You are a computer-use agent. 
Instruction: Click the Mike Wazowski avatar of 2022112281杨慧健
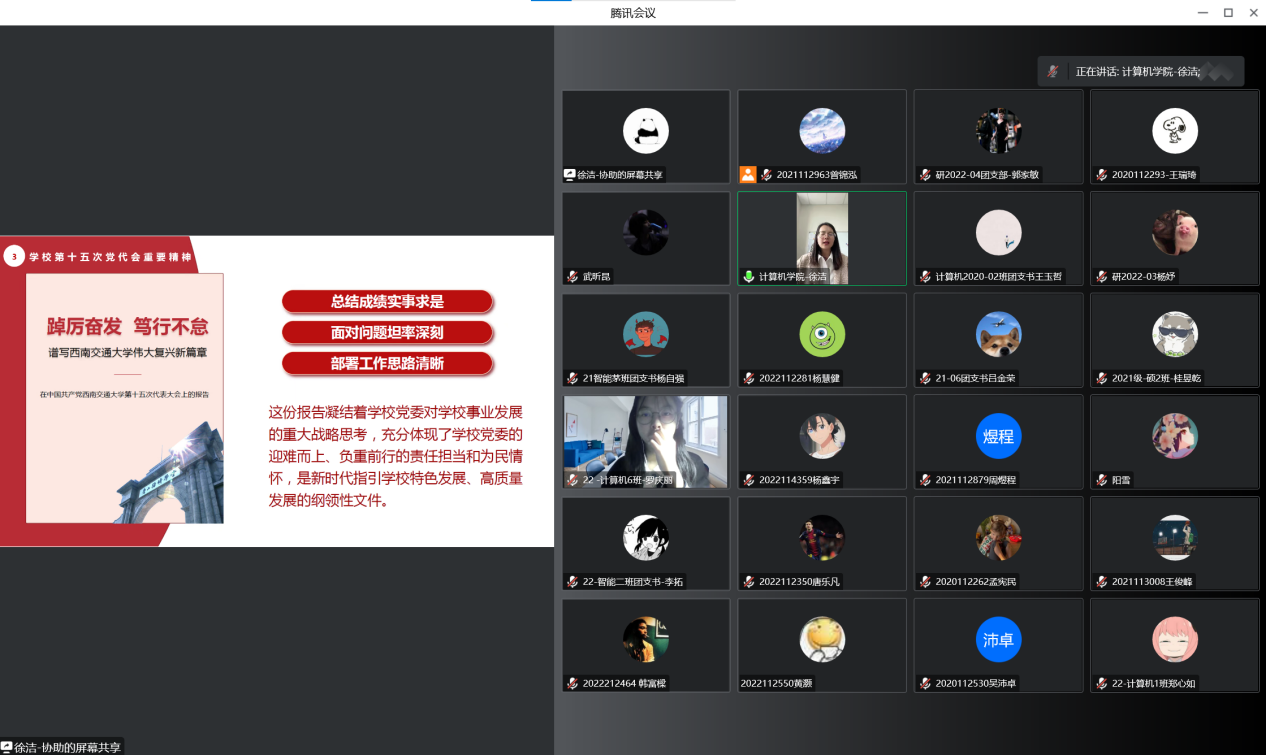tap(822, 335)
